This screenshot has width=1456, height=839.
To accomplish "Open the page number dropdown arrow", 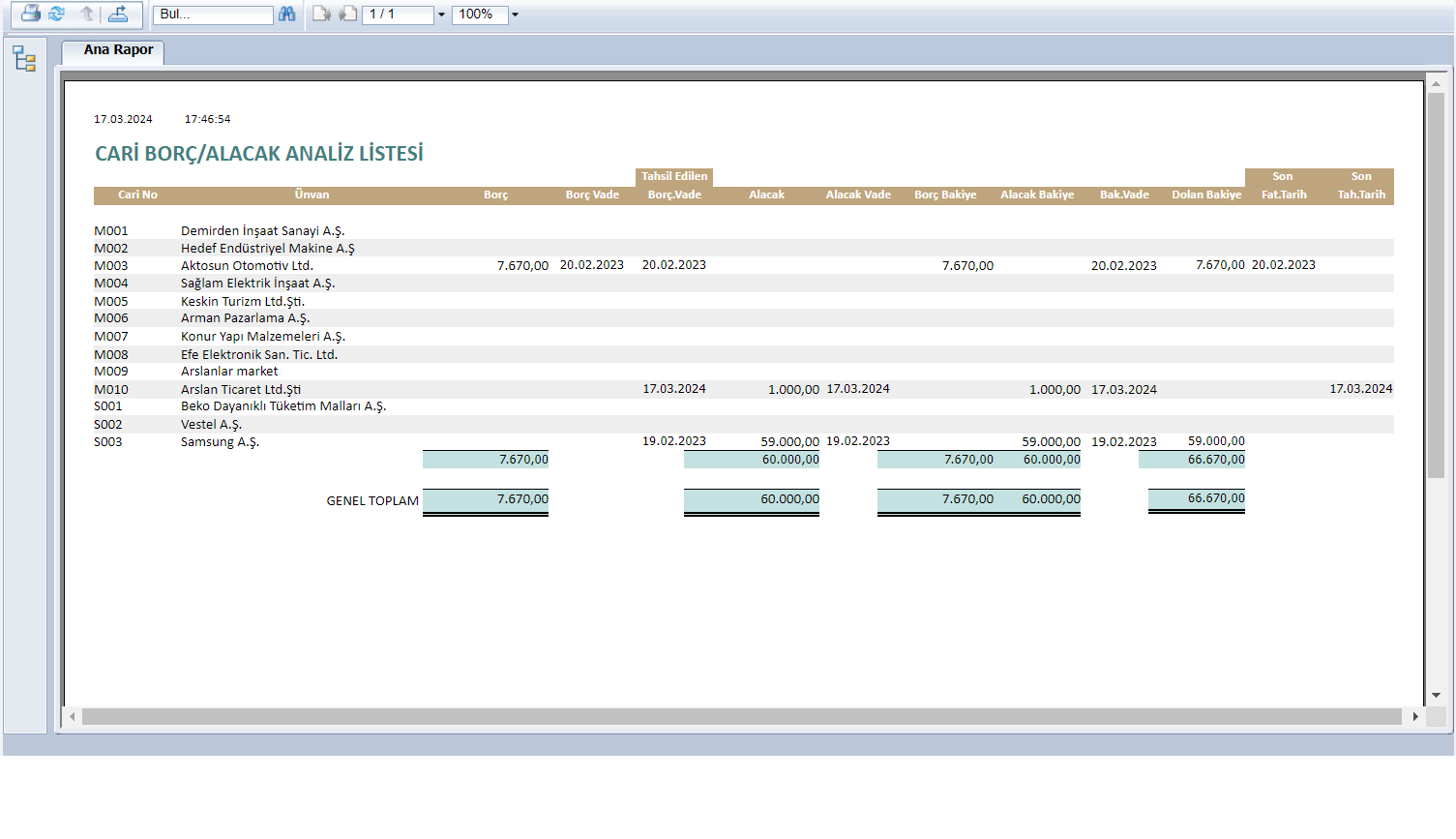I will 442,15.
